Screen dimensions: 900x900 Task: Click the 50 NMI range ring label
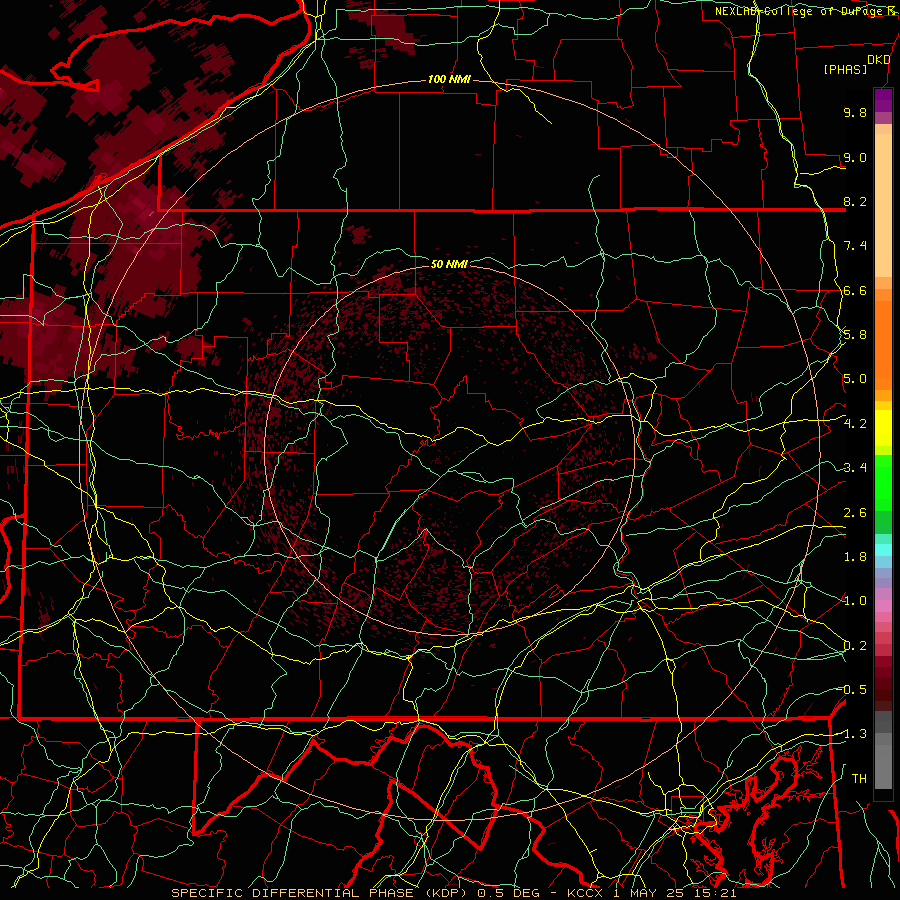coord(449,264)
